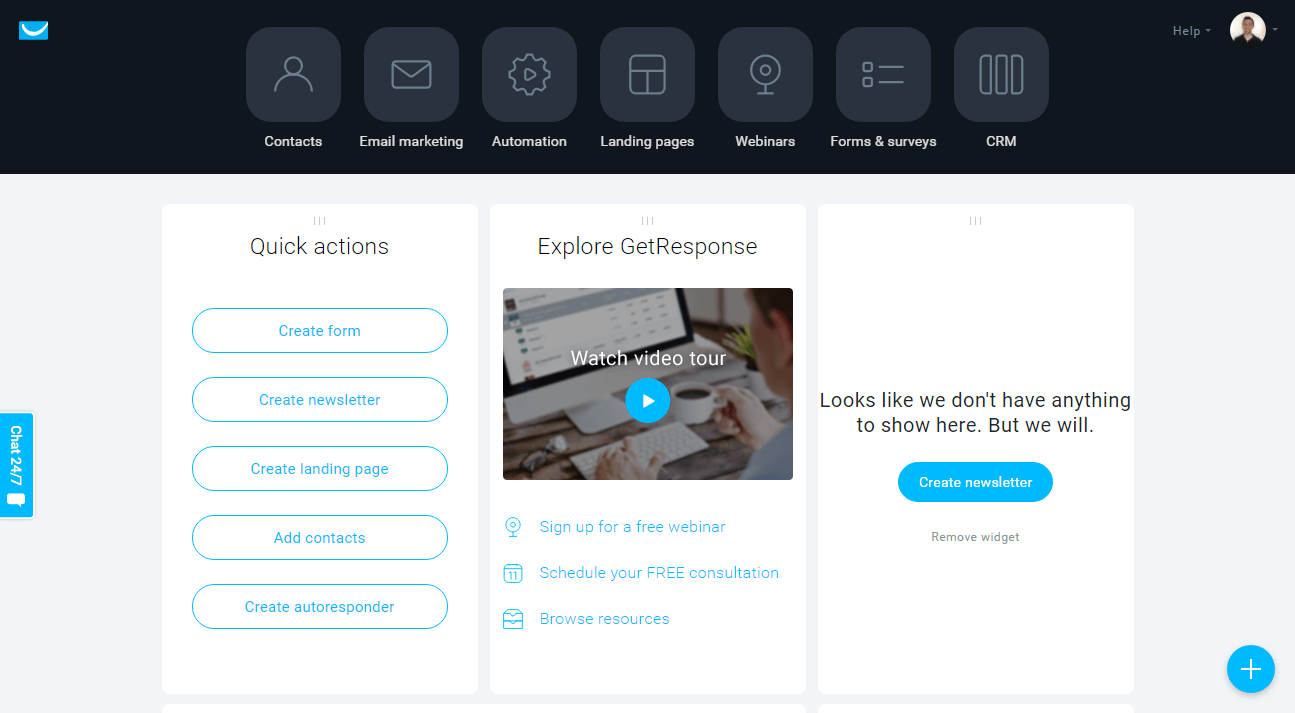
Task: Open the Automation gear icon
Action: (529, 74)
